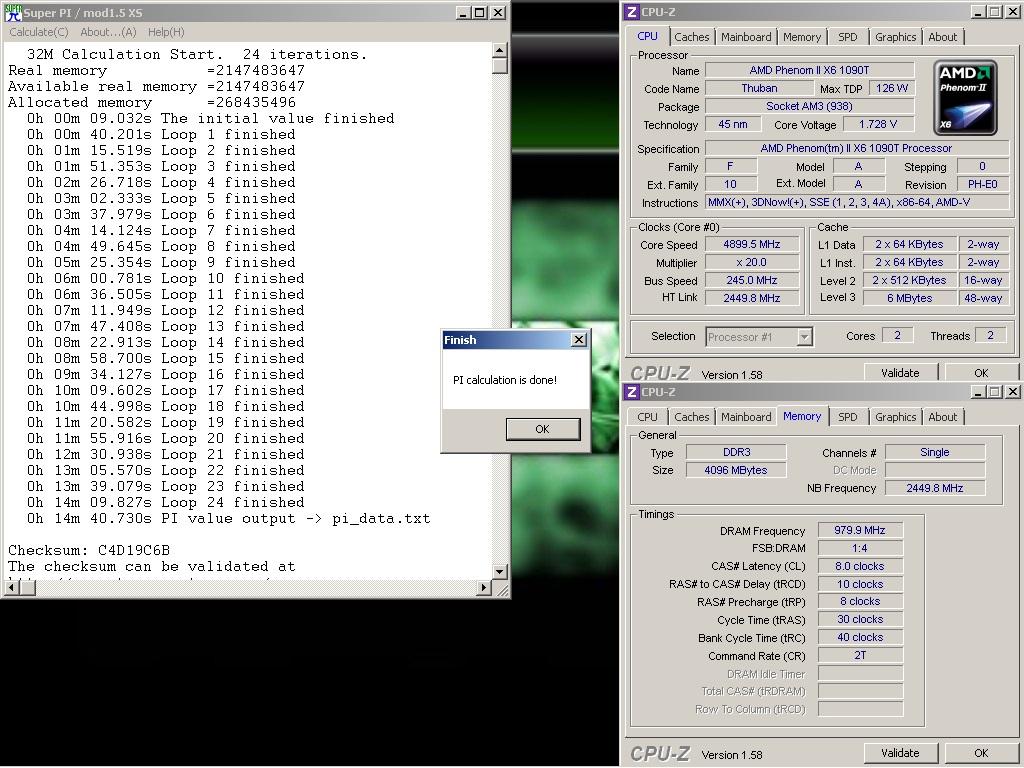Click the upper CPU-Z window title icon
Image resolution: width=1024 pixels, height=768 pixels.
pyautogui.click(x=632, y=12)
